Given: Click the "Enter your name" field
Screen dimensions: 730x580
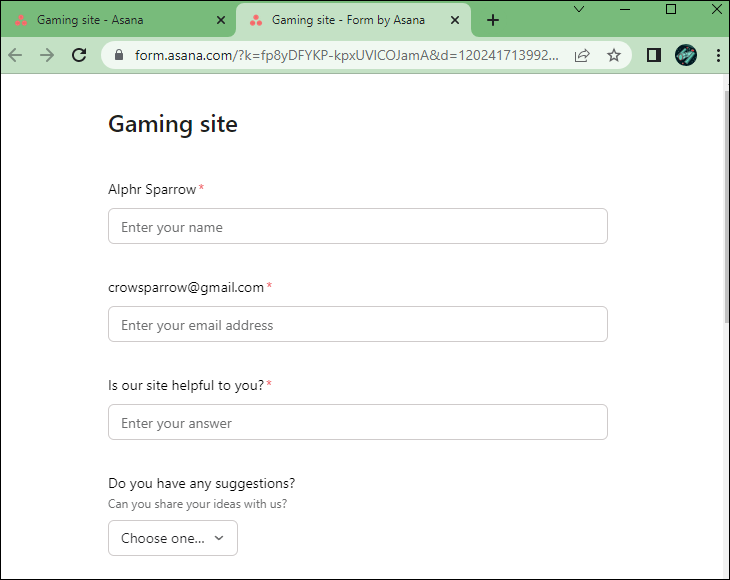Looking at the screenshot, I should point(357,227).
